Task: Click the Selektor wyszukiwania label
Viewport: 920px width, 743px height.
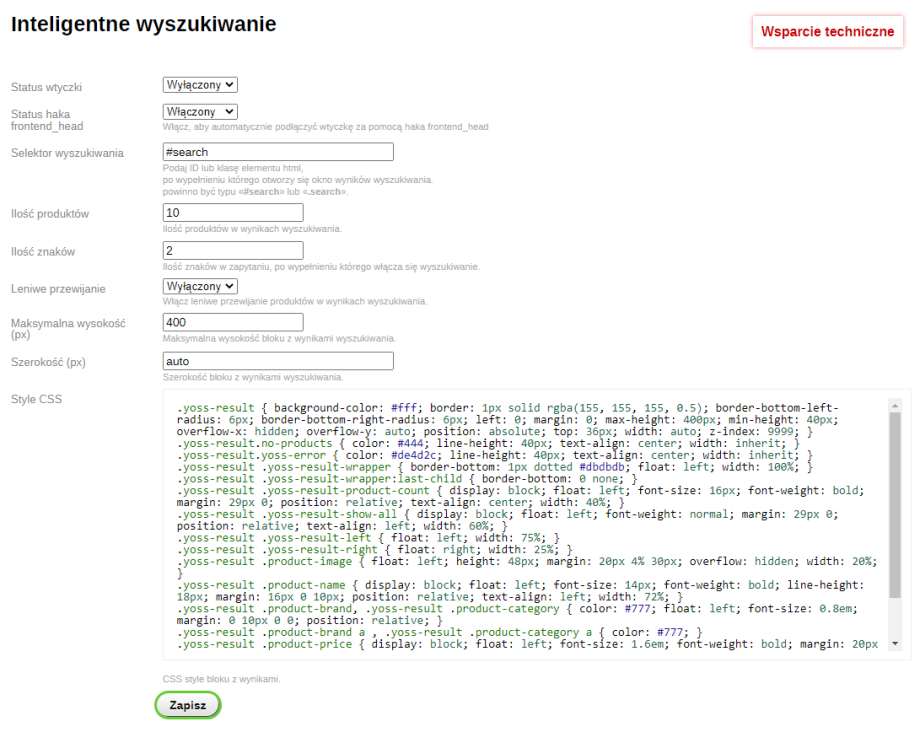Action: (x=67, y=153)
